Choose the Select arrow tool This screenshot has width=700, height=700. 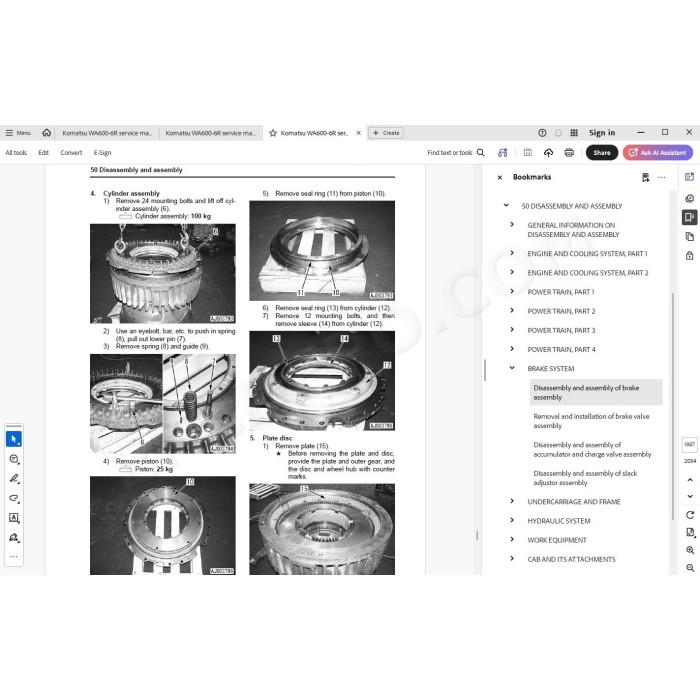click(x=14, y=439)
